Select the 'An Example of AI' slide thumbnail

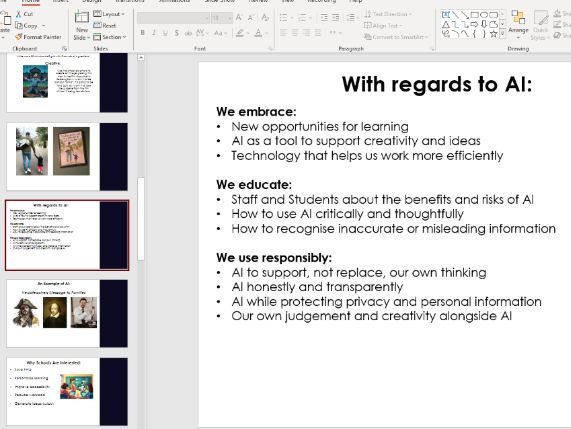pos(67,313)
